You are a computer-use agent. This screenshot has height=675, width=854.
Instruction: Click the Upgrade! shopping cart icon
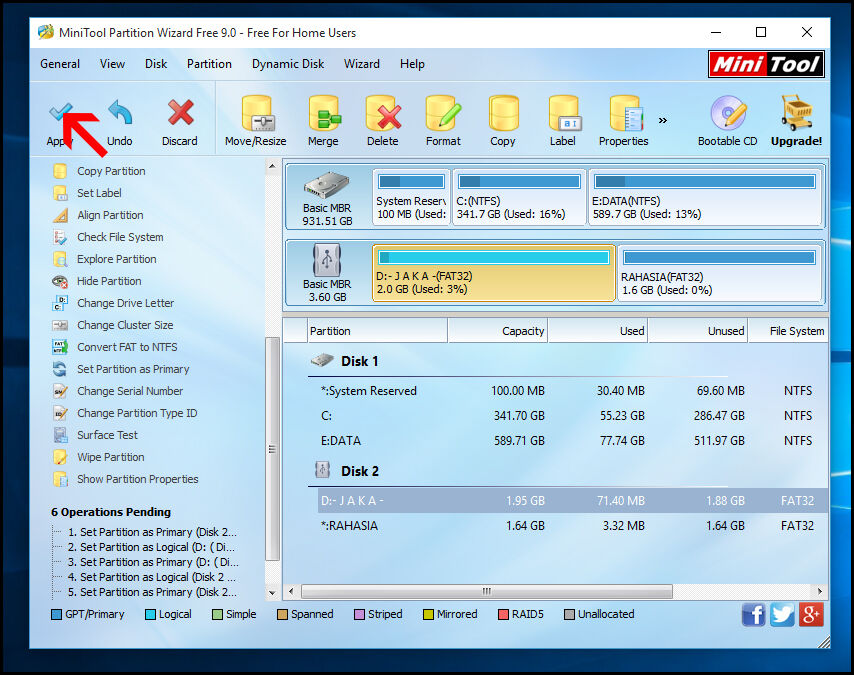tap(796, 112)
